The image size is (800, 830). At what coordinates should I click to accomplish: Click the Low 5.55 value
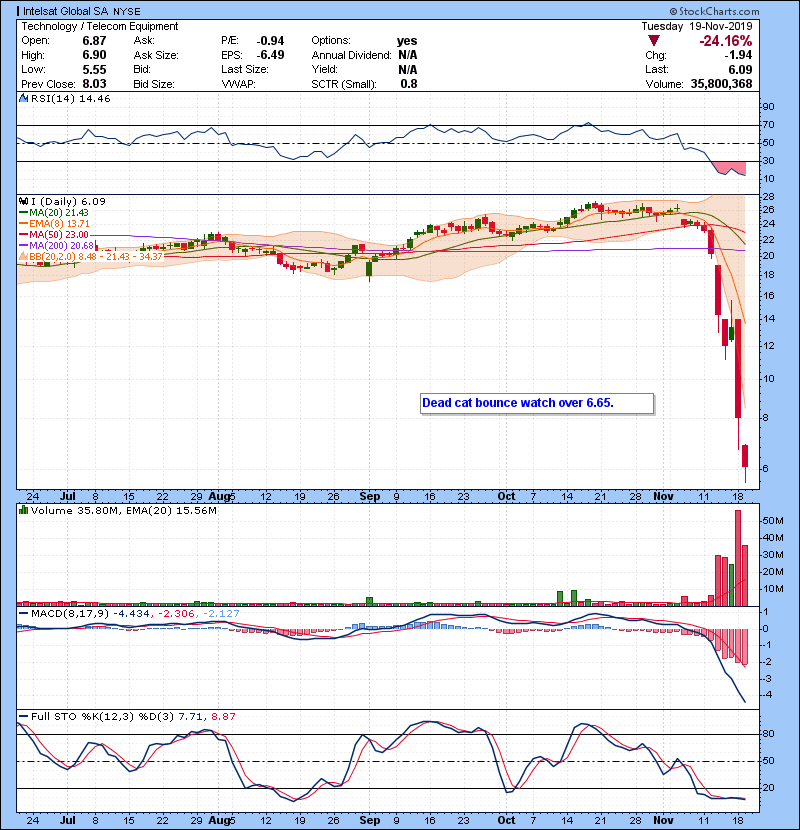coord(94,69)
